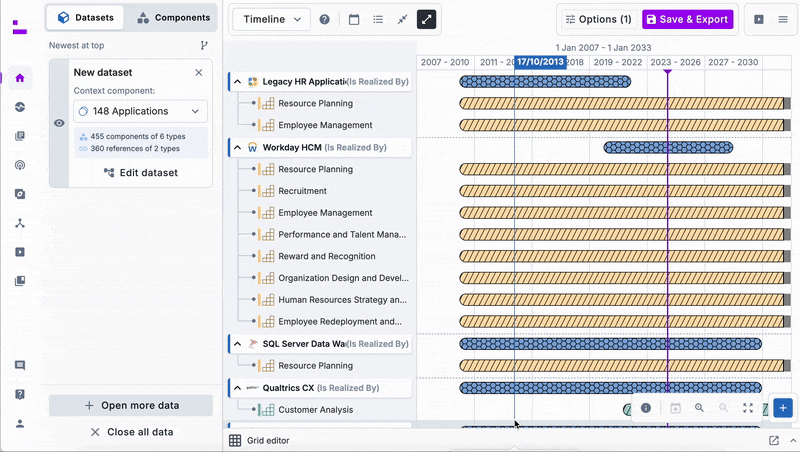Click the radar target icon in sidebar
Screen dimensions: 800x452
20,165
